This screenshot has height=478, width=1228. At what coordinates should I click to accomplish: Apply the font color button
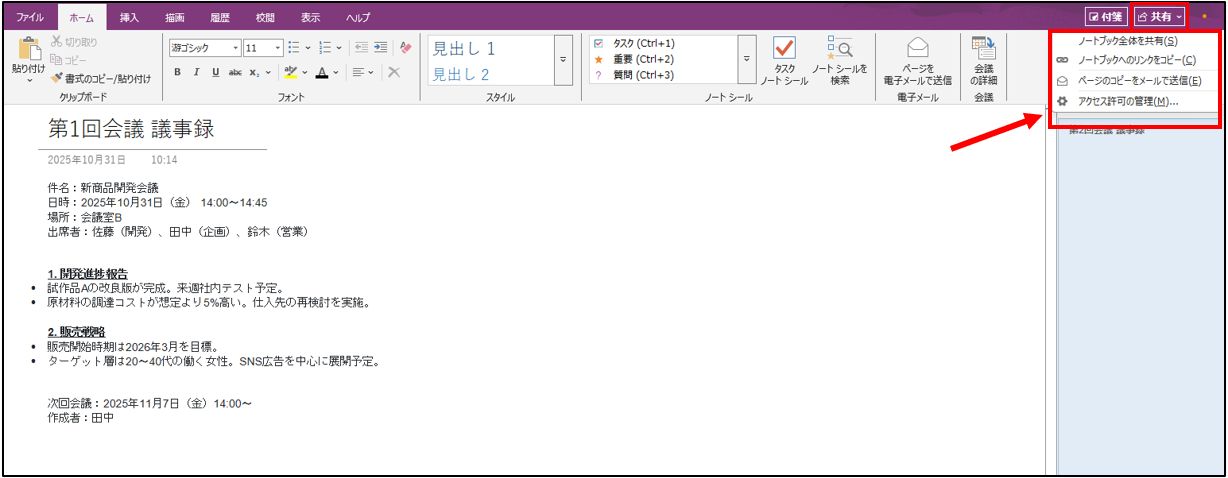321,72
